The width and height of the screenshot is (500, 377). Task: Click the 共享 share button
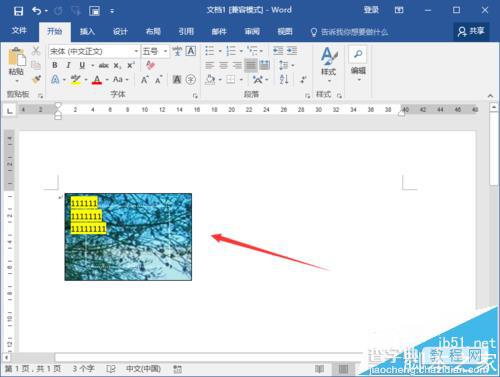click(471, 31)
